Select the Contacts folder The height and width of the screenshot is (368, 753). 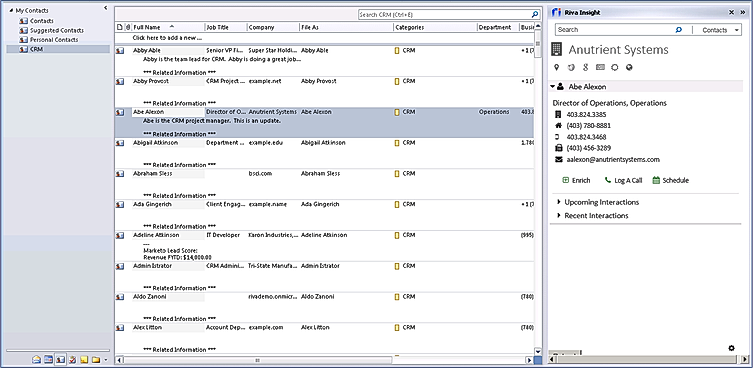(x=42, y=21)
